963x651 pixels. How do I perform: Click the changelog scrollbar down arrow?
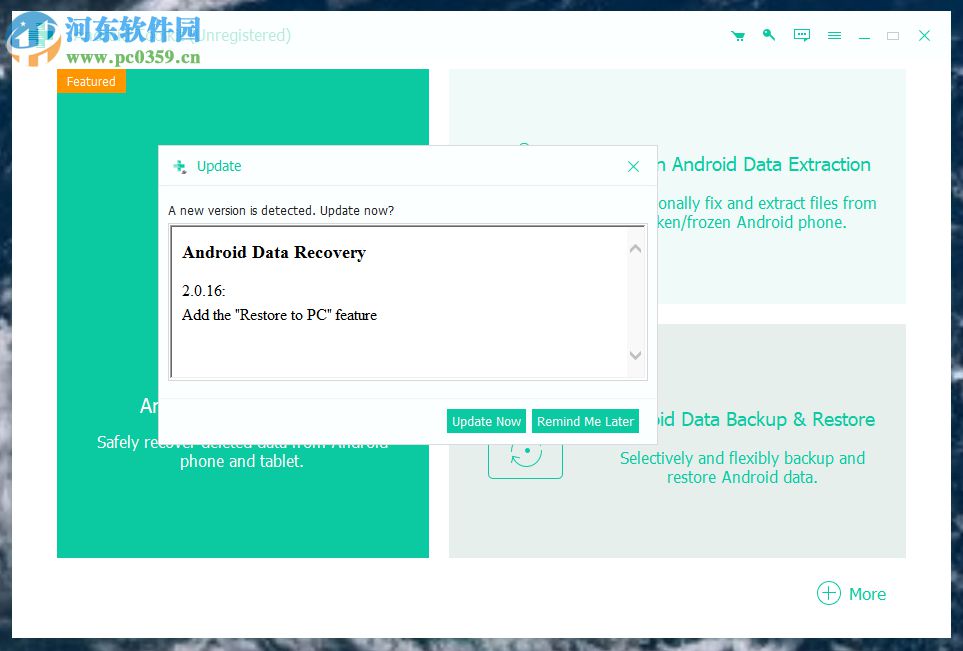pyautogui.click(x=636, y=355)
